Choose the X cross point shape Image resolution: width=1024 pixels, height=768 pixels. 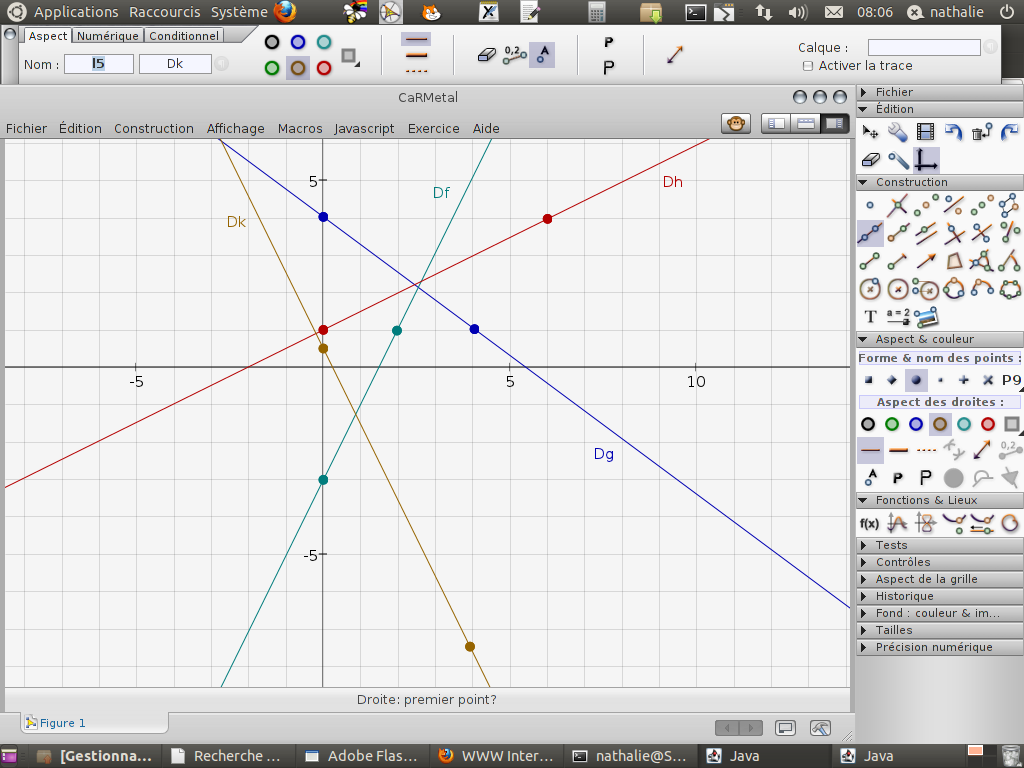[x=987, y=380]
